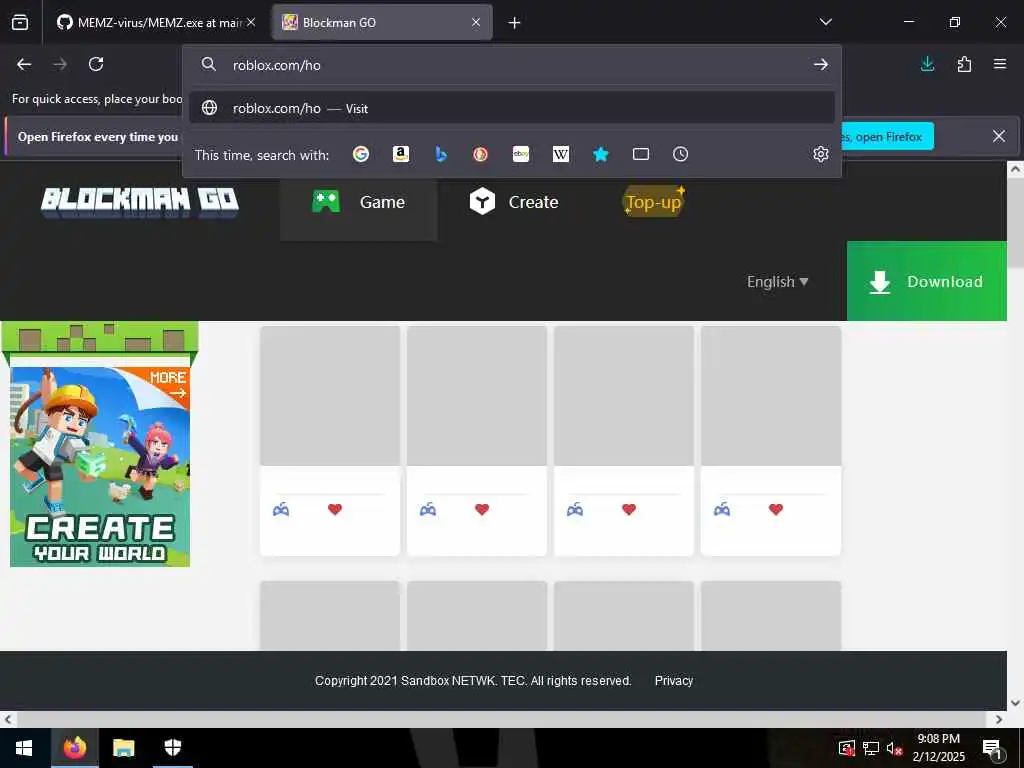The image size is (1024, 768).
Task: Click heart icon on third game card
Action: 629,509
